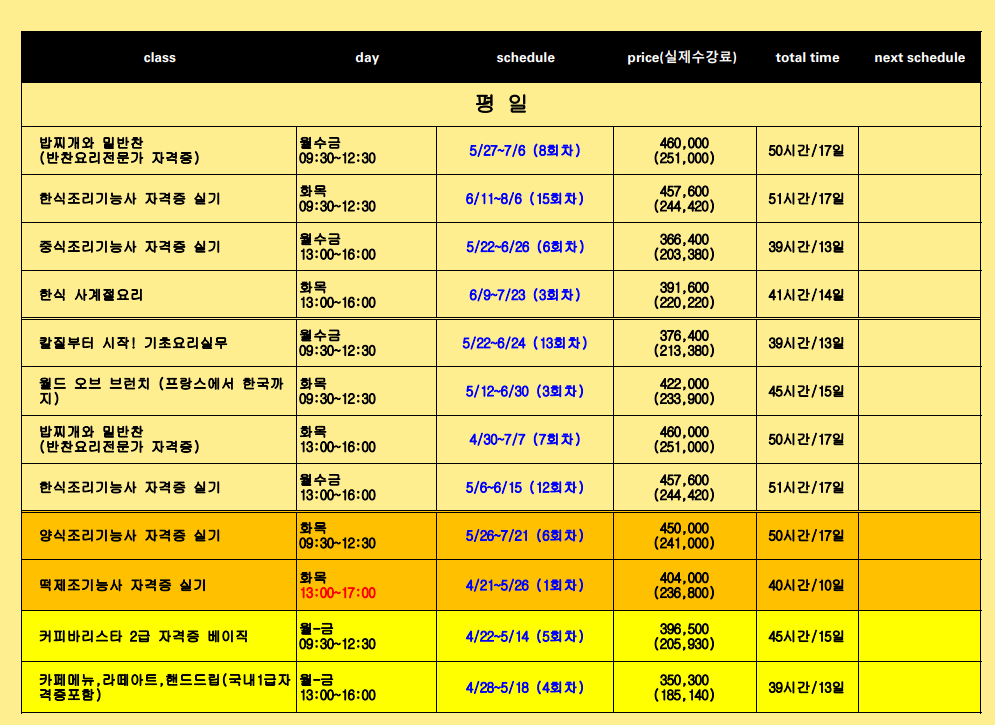Select the 떡제조기능사 자격증 실기 class
995x725 pixels.
(x=123, y=585)
